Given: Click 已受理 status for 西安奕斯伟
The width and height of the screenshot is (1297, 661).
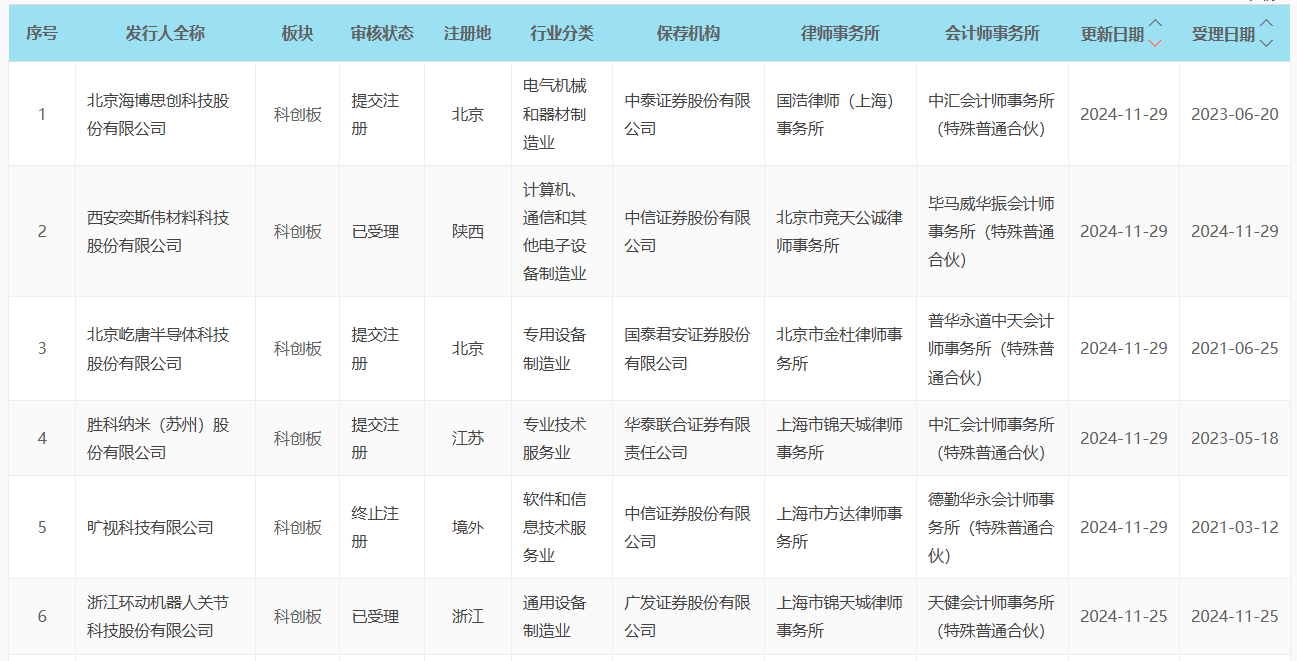Looking at the screenshot, I should pos(375,231).
